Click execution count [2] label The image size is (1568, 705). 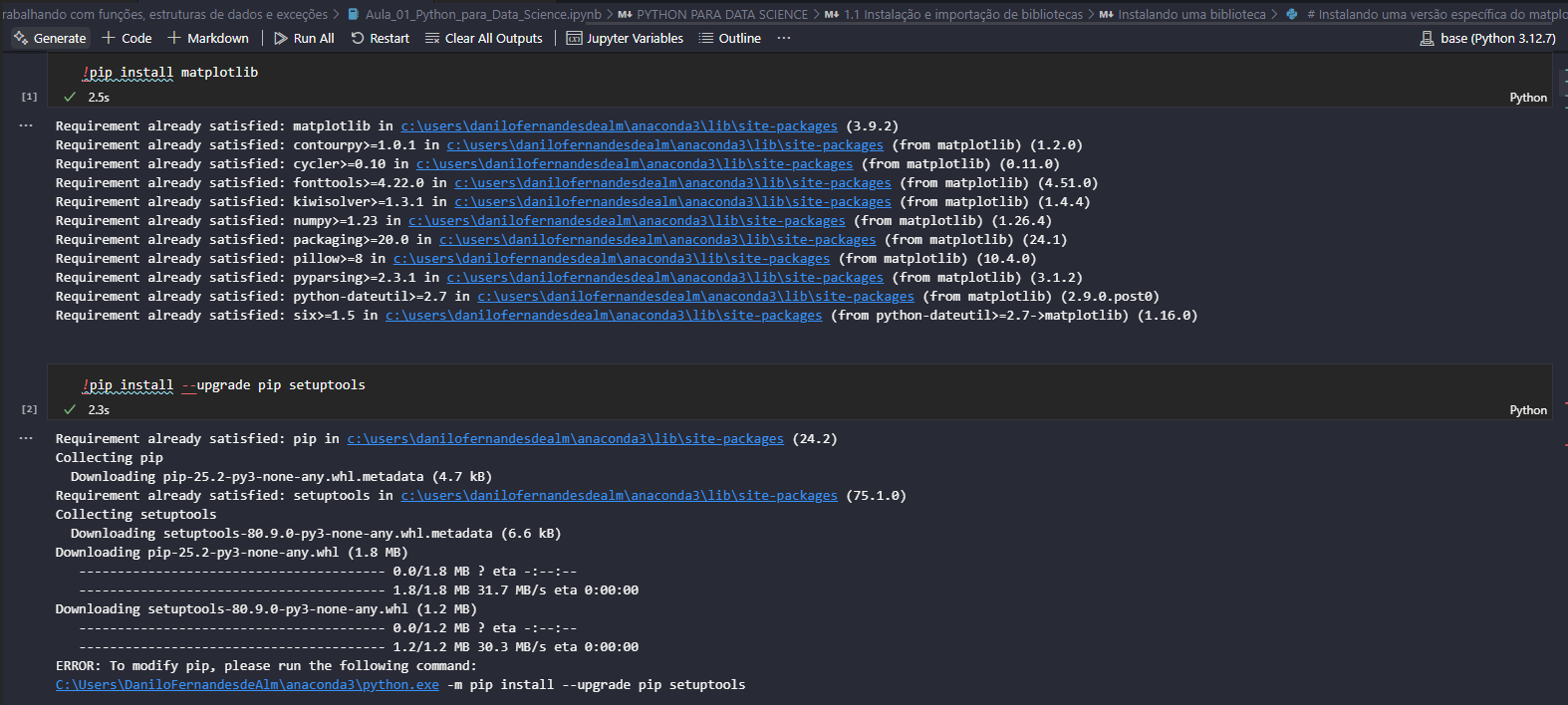pos(29,409)
